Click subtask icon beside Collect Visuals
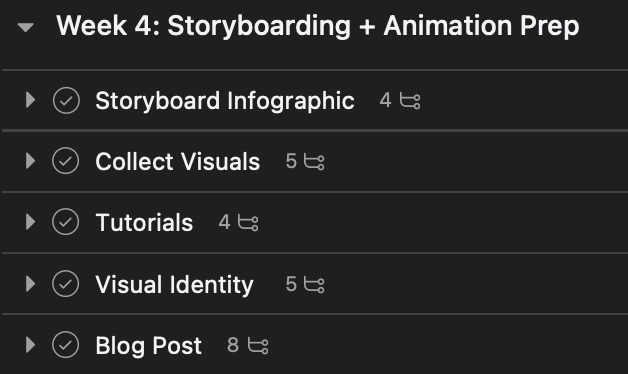 pos(314,162)
